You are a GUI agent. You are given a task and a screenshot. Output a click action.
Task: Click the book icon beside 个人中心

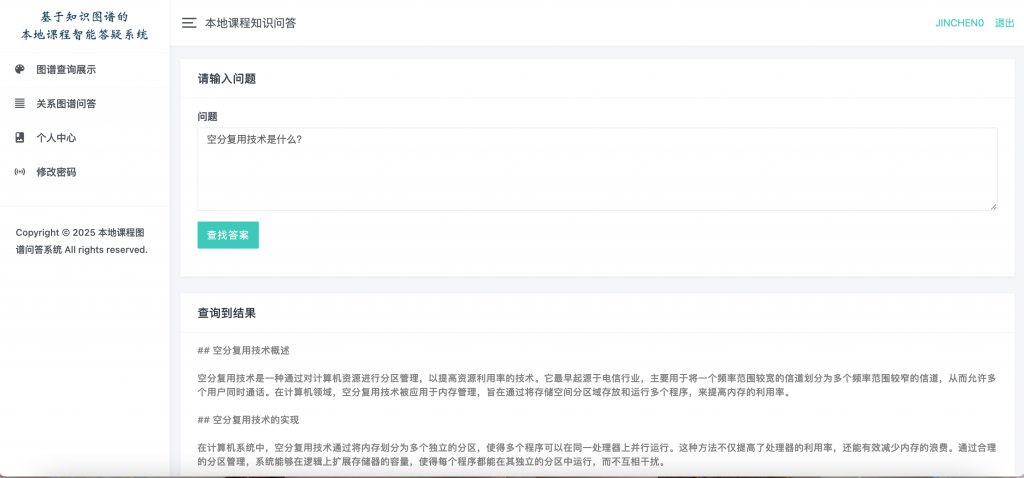pos(20,138)
